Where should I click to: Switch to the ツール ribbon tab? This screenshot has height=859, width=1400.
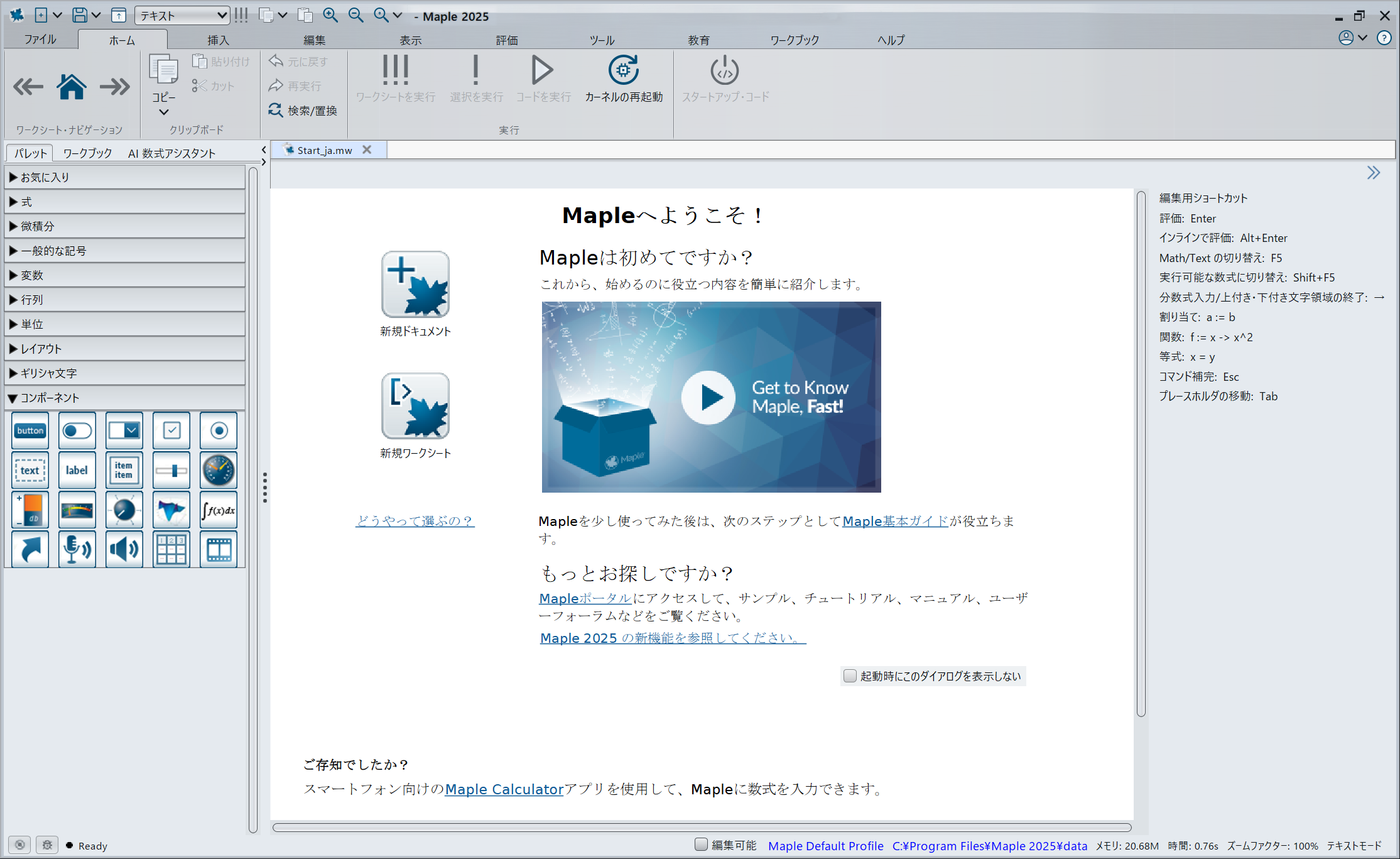coord(602,40)
